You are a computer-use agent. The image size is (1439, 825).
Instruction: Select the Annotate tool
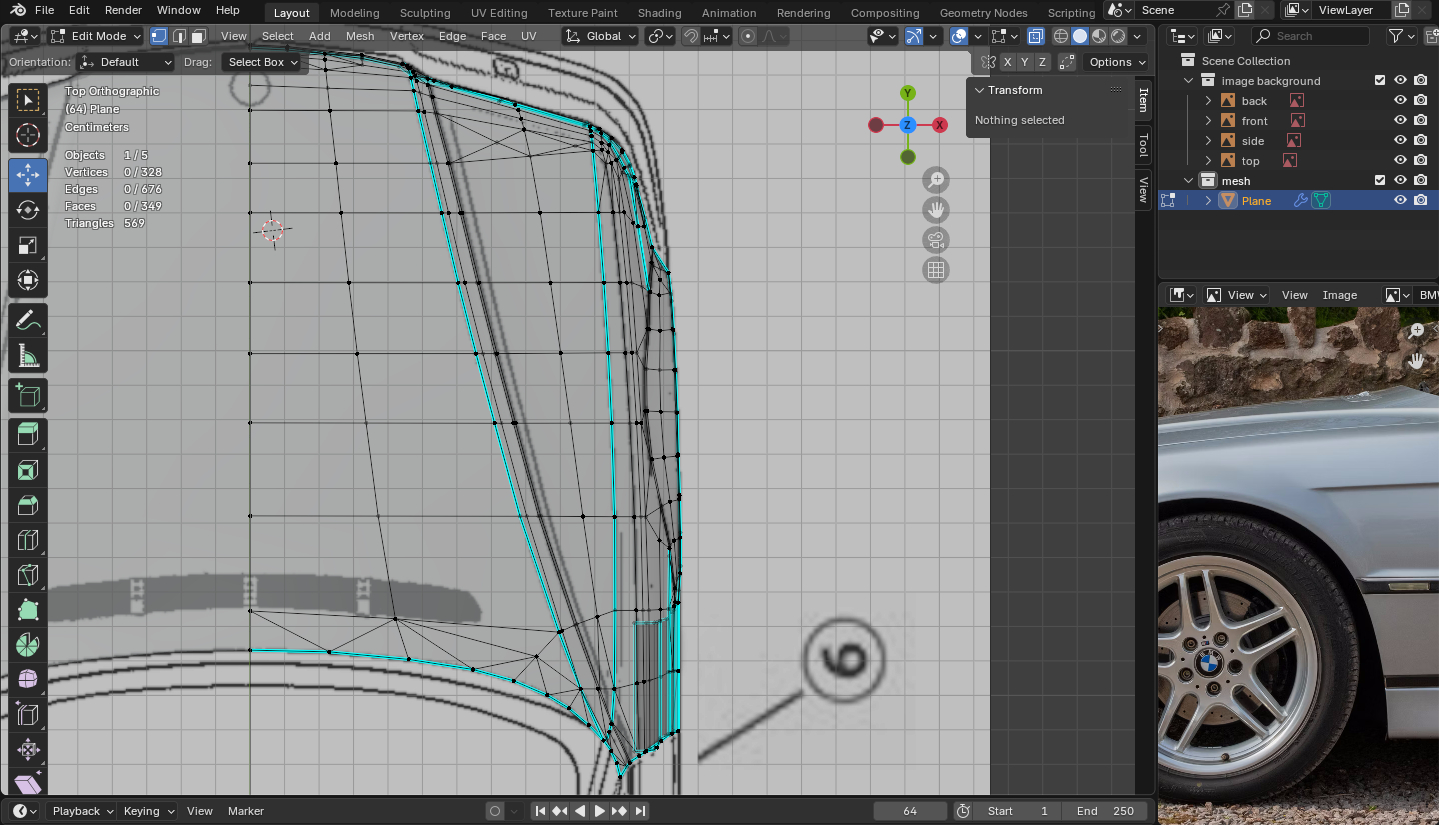(x=28, y=321)
